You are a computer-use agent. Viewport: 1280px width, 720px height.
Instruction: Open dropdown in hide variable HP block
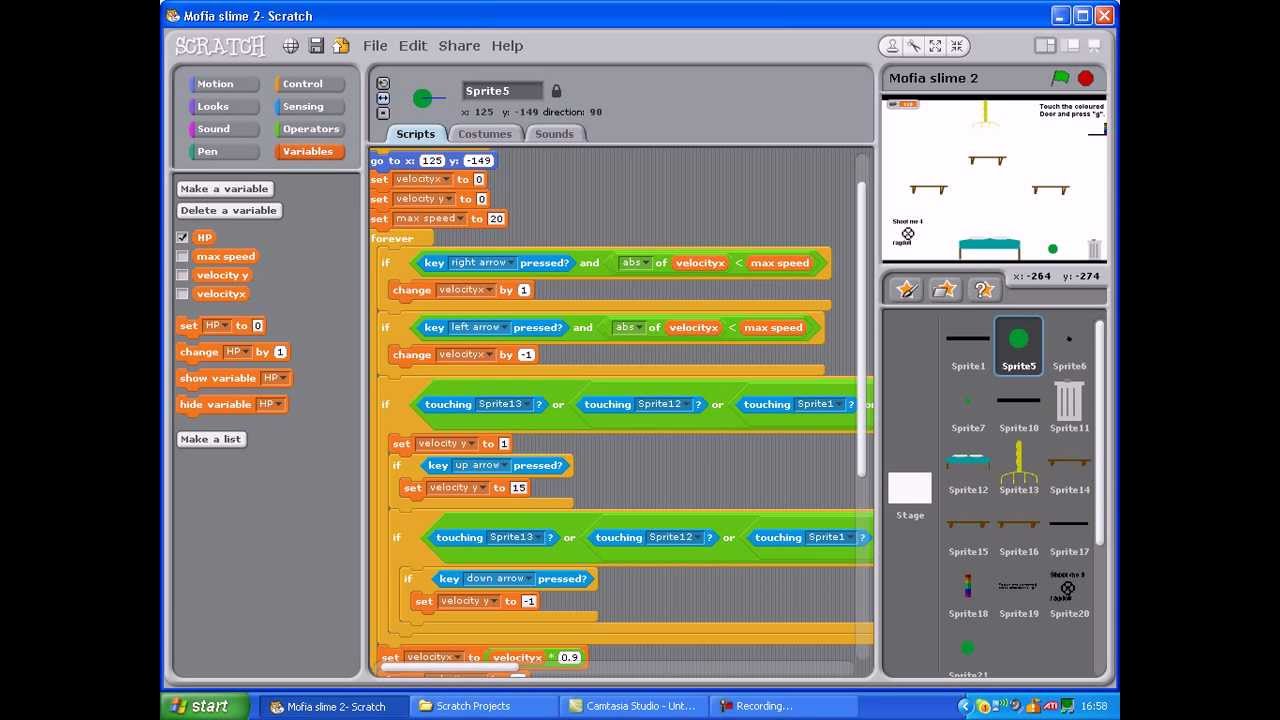click(x=271, y=404)
